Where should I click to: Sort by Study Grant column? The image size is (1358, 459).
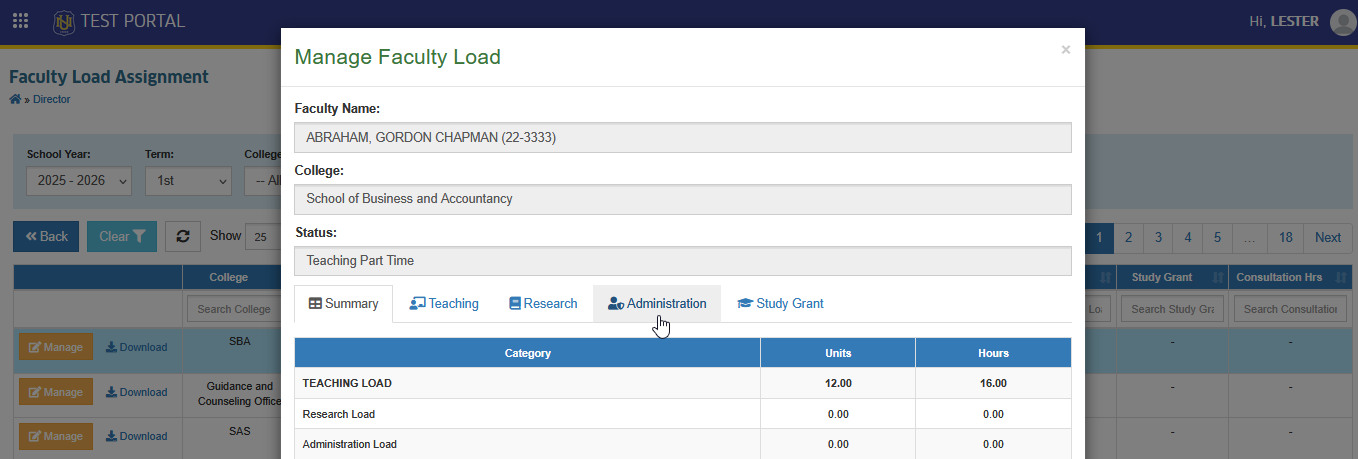(1172, 277)
